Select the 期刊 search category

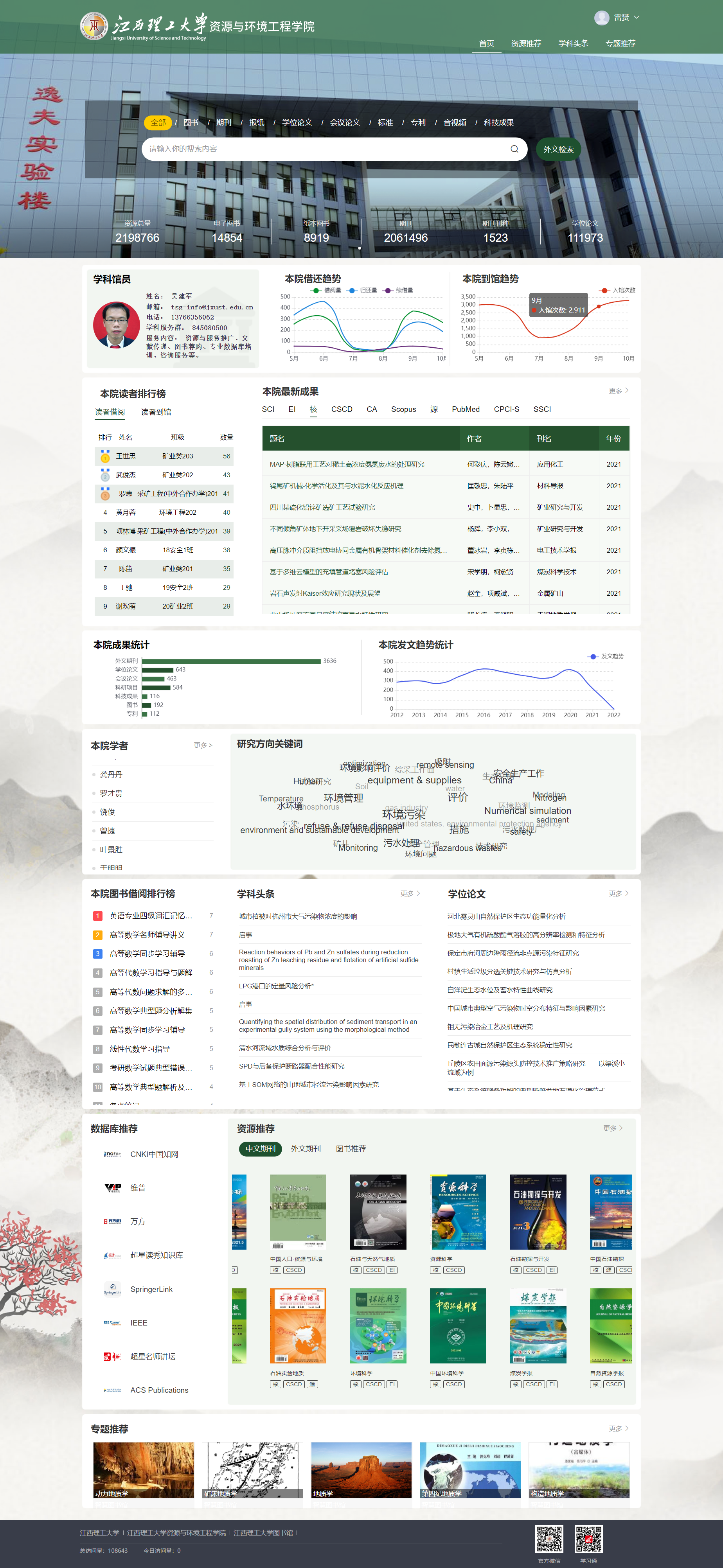click(223, 122)
